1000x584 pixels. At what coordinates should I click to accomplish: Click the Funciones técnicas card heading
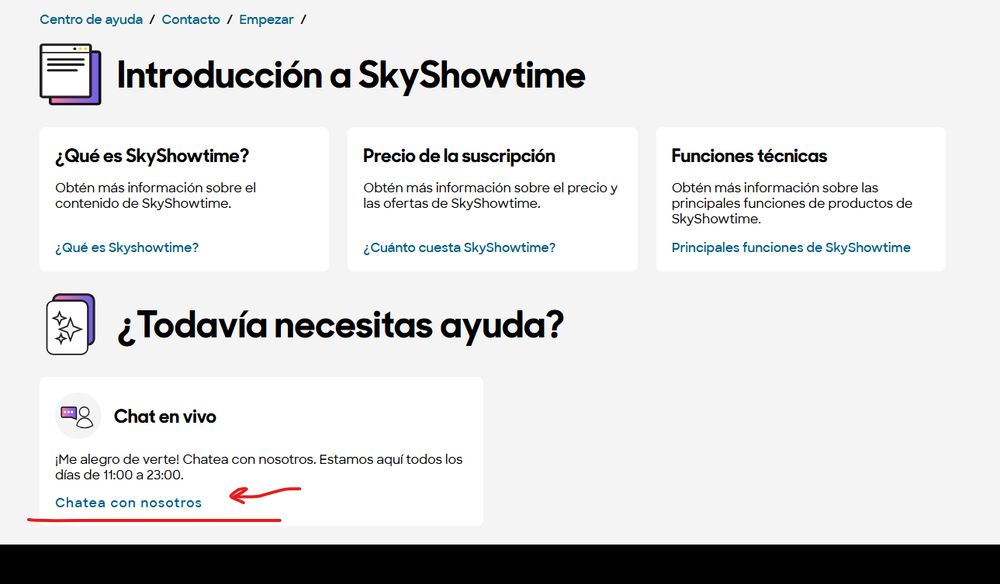pyautogui.click(x=749, y=156)
